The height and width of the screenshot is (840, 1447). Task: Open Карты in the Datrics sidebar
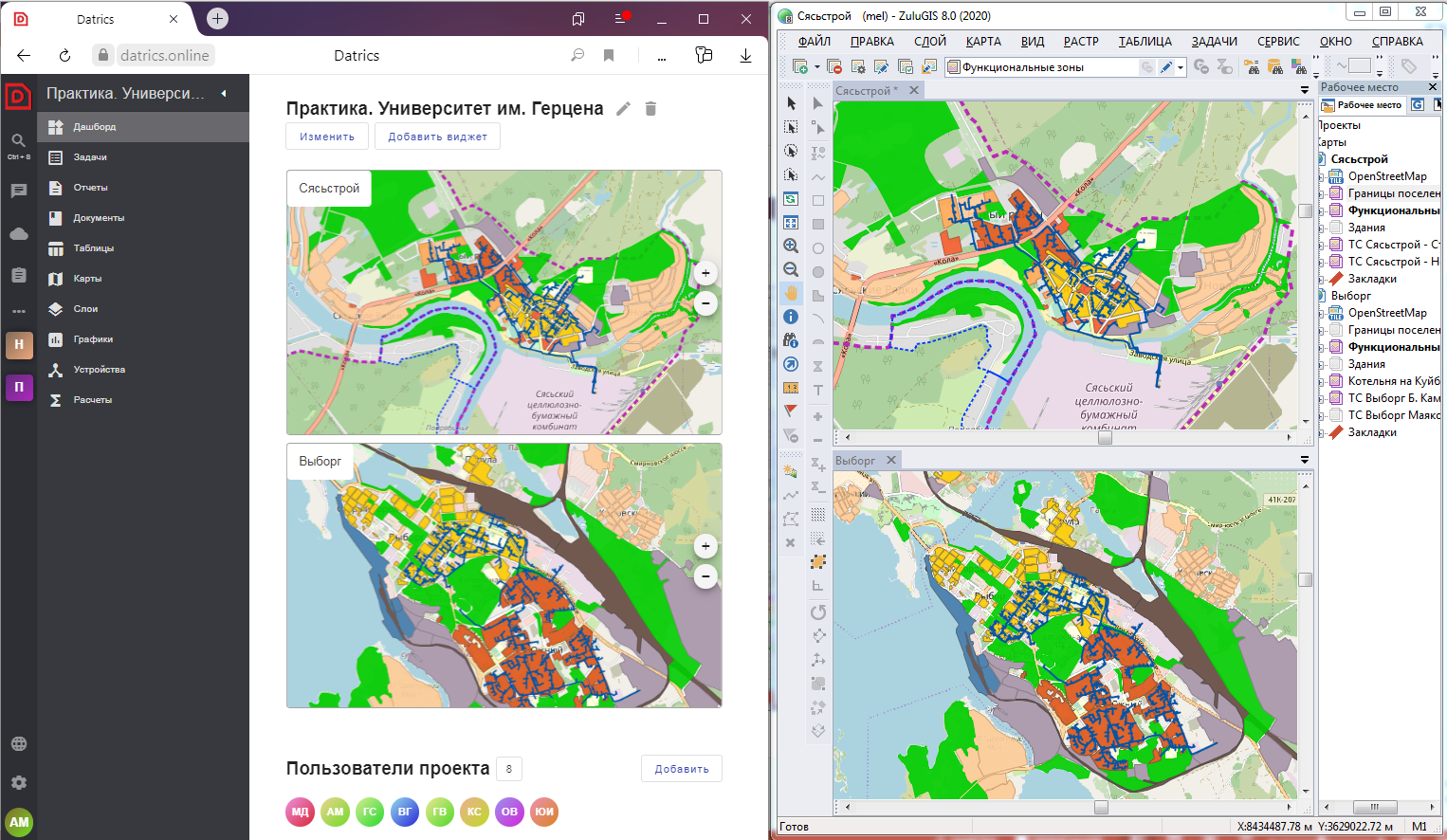[x=87, y=279]
